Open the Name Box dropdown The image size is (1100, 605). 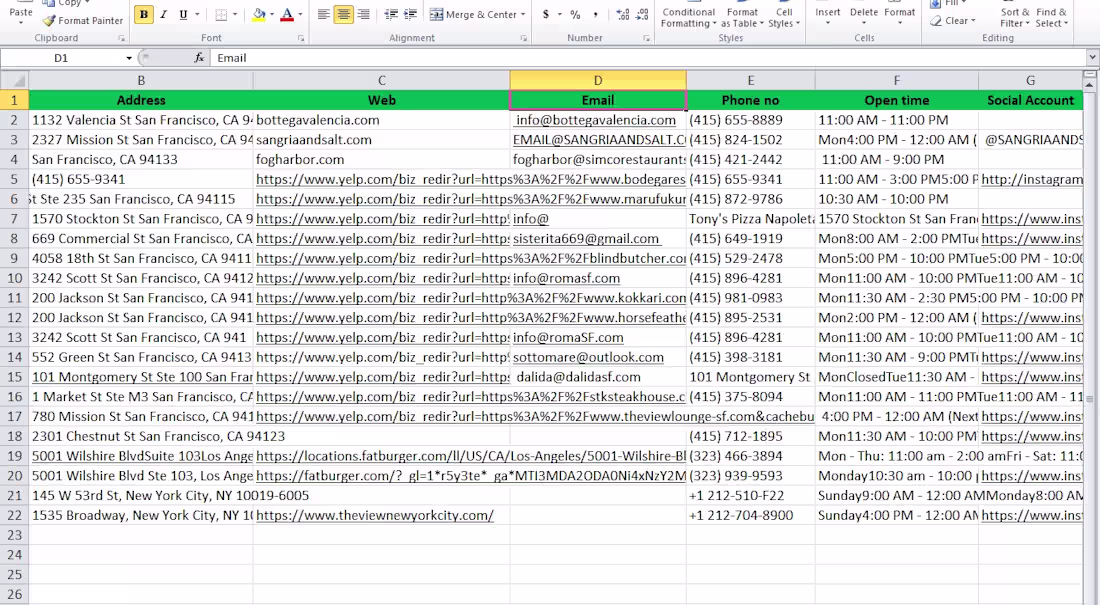click(127, 57)
